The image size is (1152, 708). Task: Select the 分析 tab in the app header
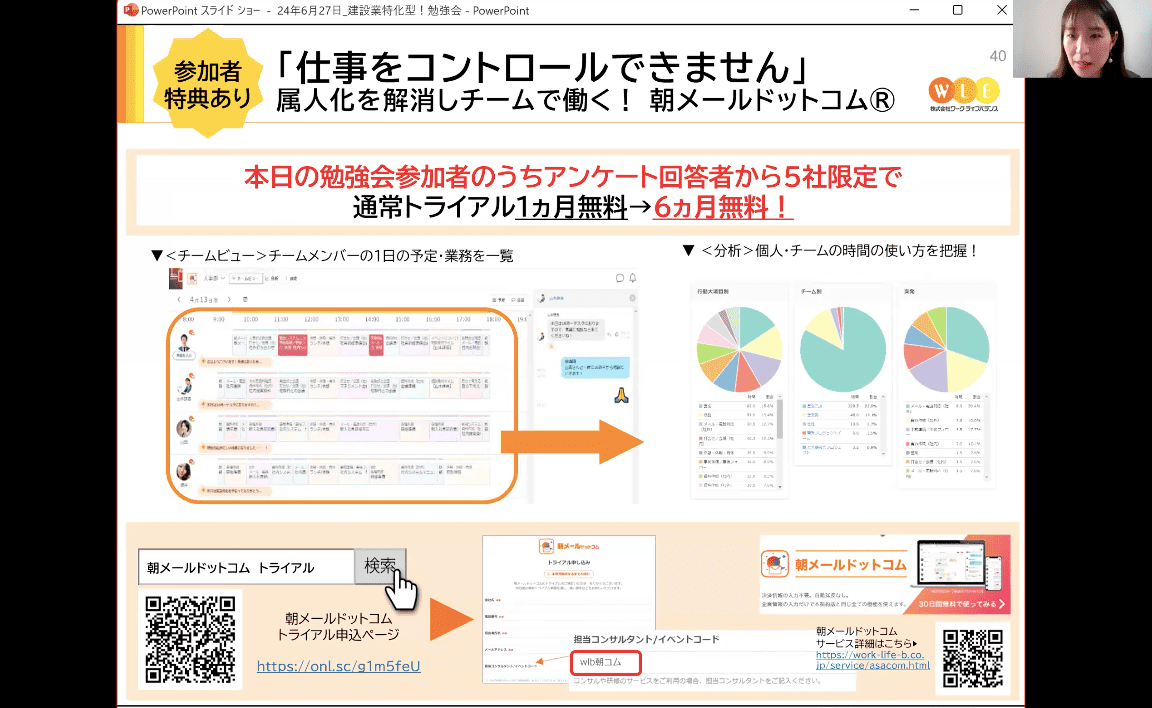[x=271, y=278]
